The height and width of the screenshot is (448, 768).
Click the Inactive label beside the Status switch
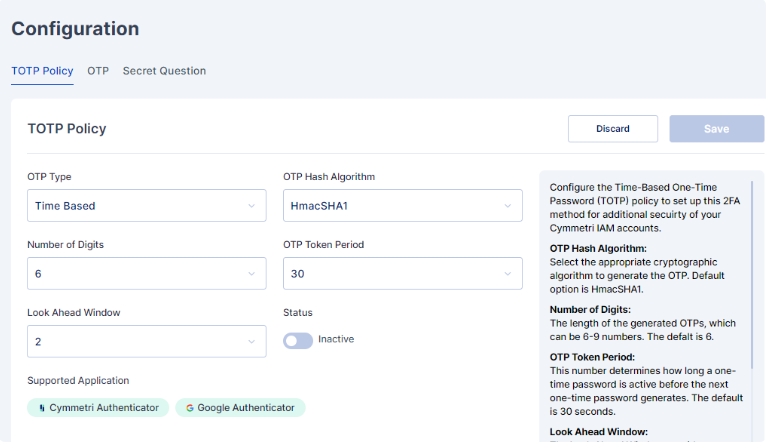click(x=336, y=339)
